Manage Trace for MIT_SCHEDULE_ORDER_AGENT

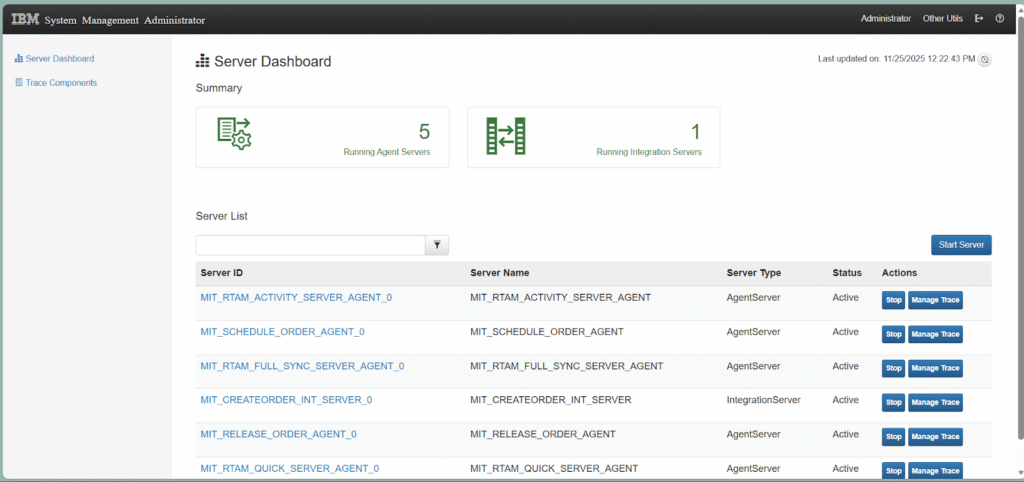tap(934, 334)
